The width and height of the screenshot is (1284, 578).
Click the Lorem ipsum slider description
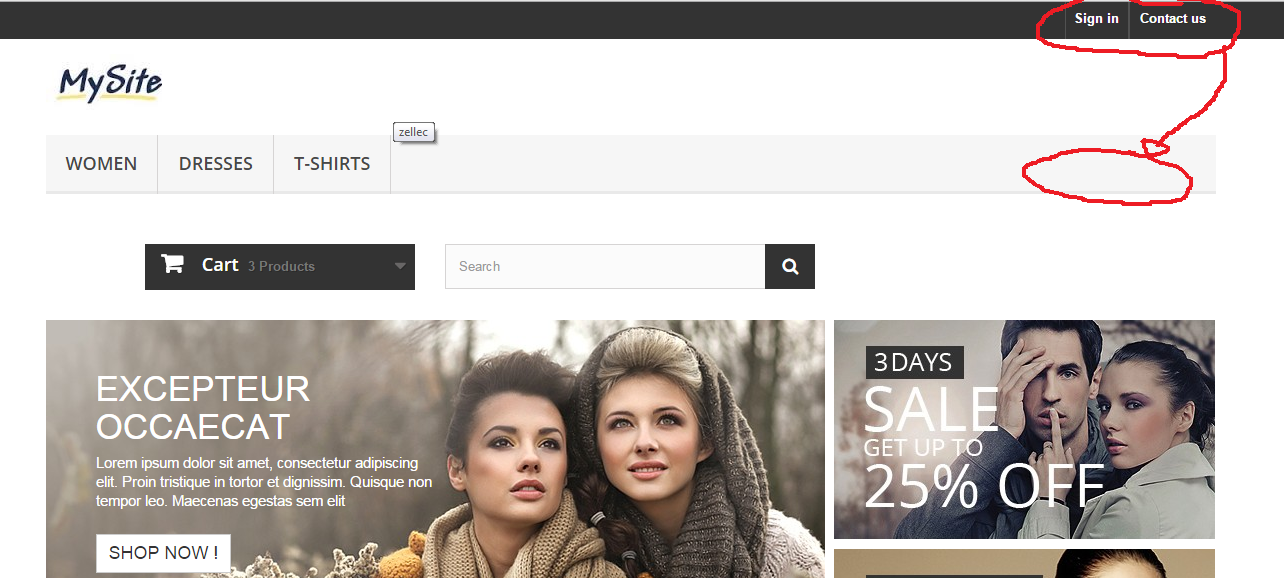pos(264,482)
